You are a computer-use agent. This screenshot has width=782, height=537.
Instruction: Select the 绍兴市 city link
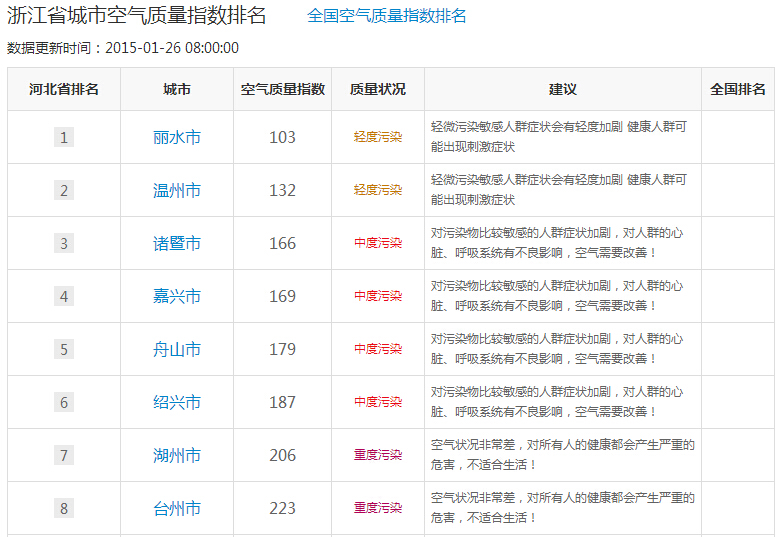[177, 402]
